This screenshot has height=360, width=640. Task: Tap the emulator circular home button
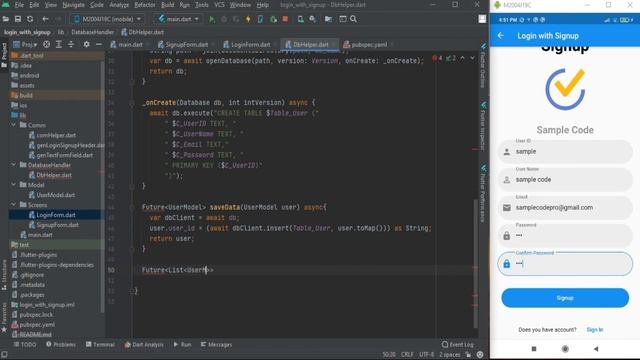(x=565, y=349)
